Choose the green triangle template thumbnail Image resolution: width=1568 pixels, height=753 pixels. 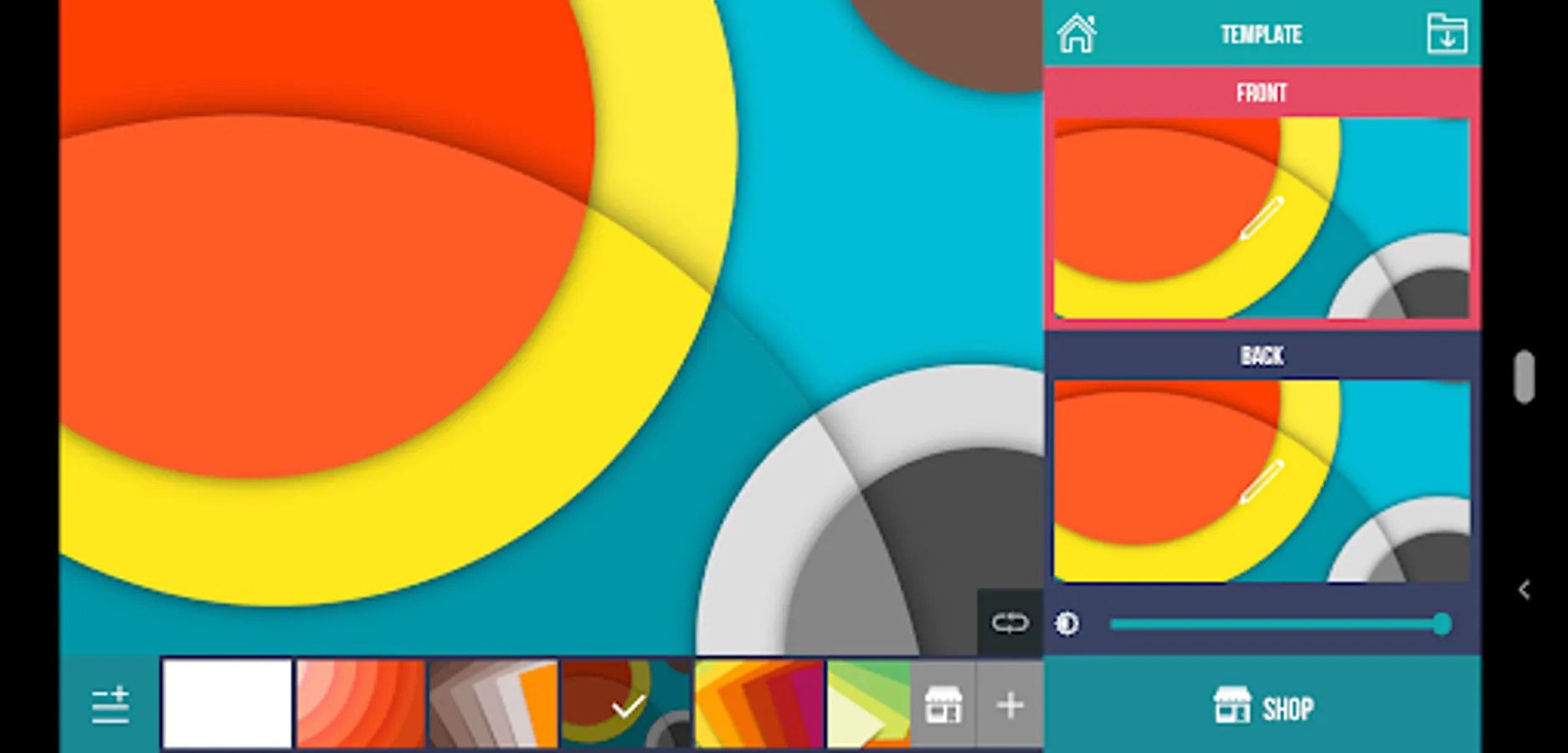click(x=869, y=704)
